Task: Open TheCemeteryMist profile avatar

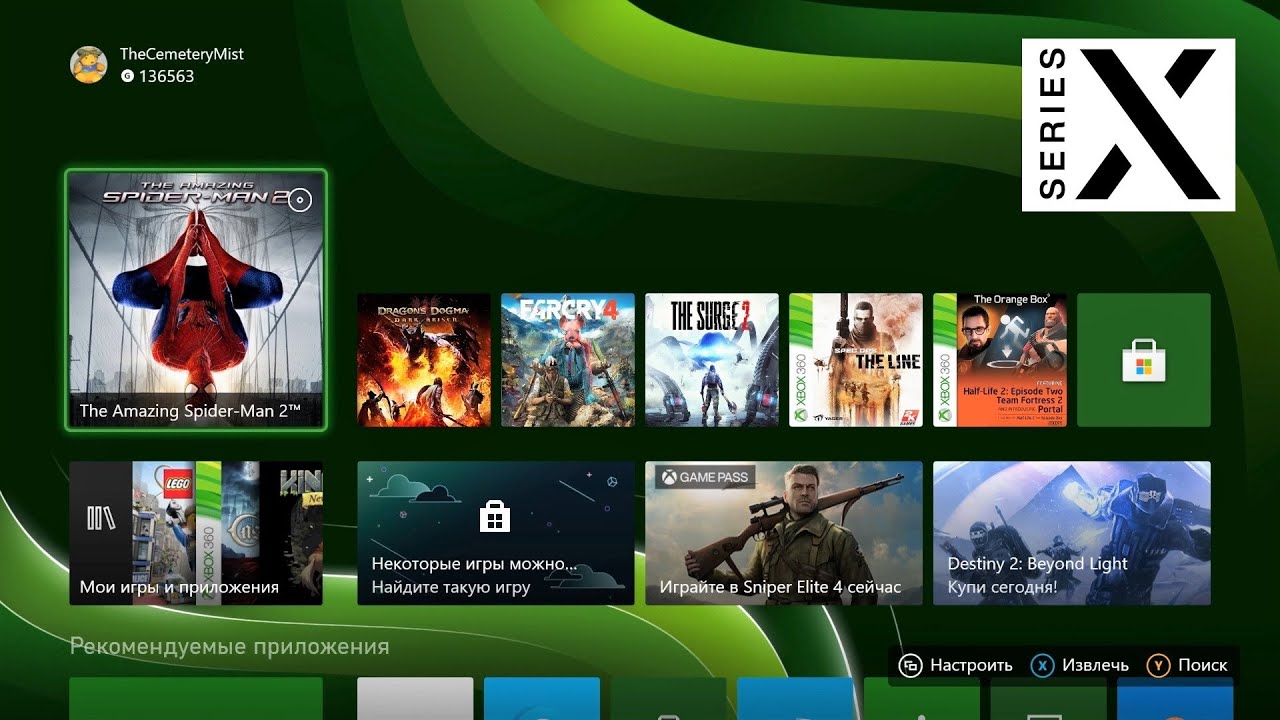Action: pyautogui.click(x=89, y=64)
